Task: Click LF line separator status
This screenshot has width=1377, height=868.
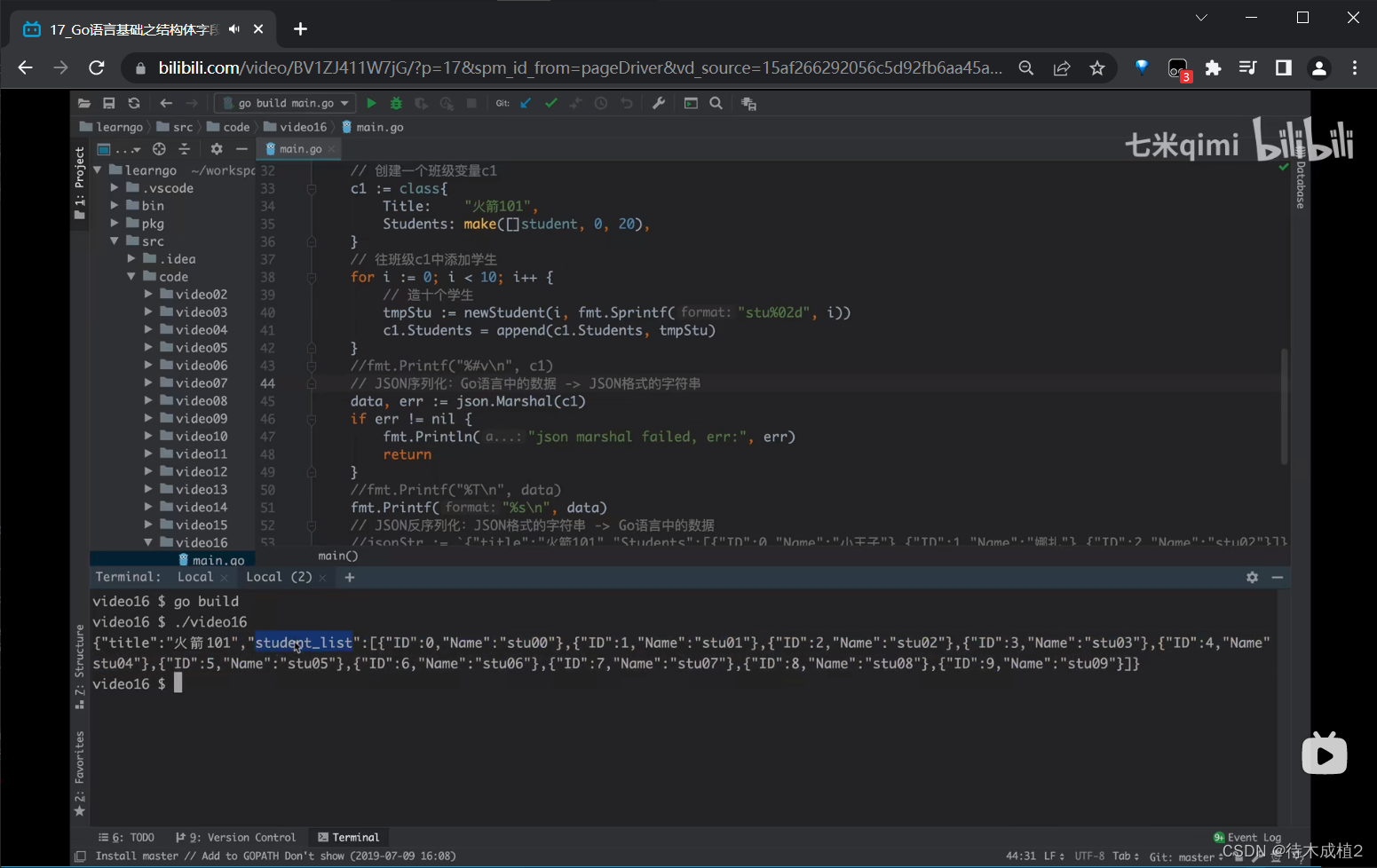Action: 1054,856
